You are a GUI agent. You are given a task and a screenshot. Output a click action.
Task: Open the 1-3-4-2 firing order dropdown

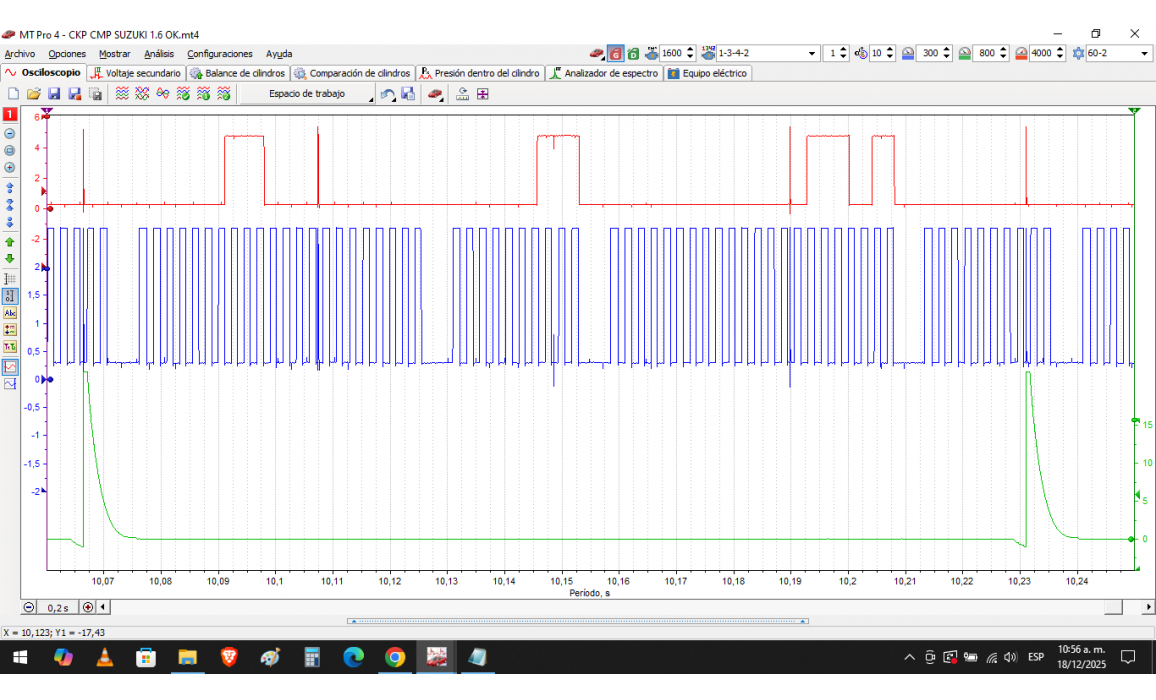811,54
